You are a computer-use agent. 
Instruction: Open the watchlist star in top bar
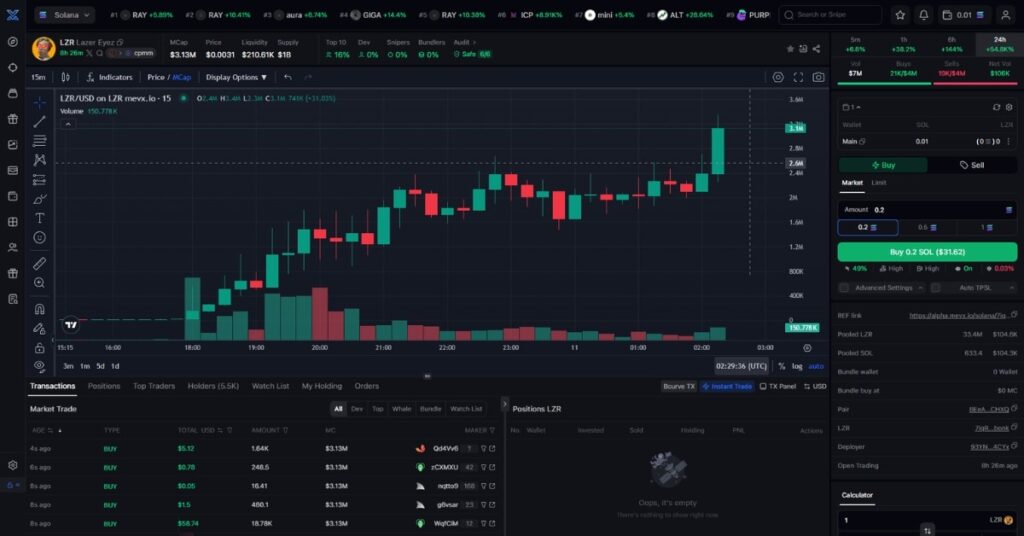(x=900, y=14)
